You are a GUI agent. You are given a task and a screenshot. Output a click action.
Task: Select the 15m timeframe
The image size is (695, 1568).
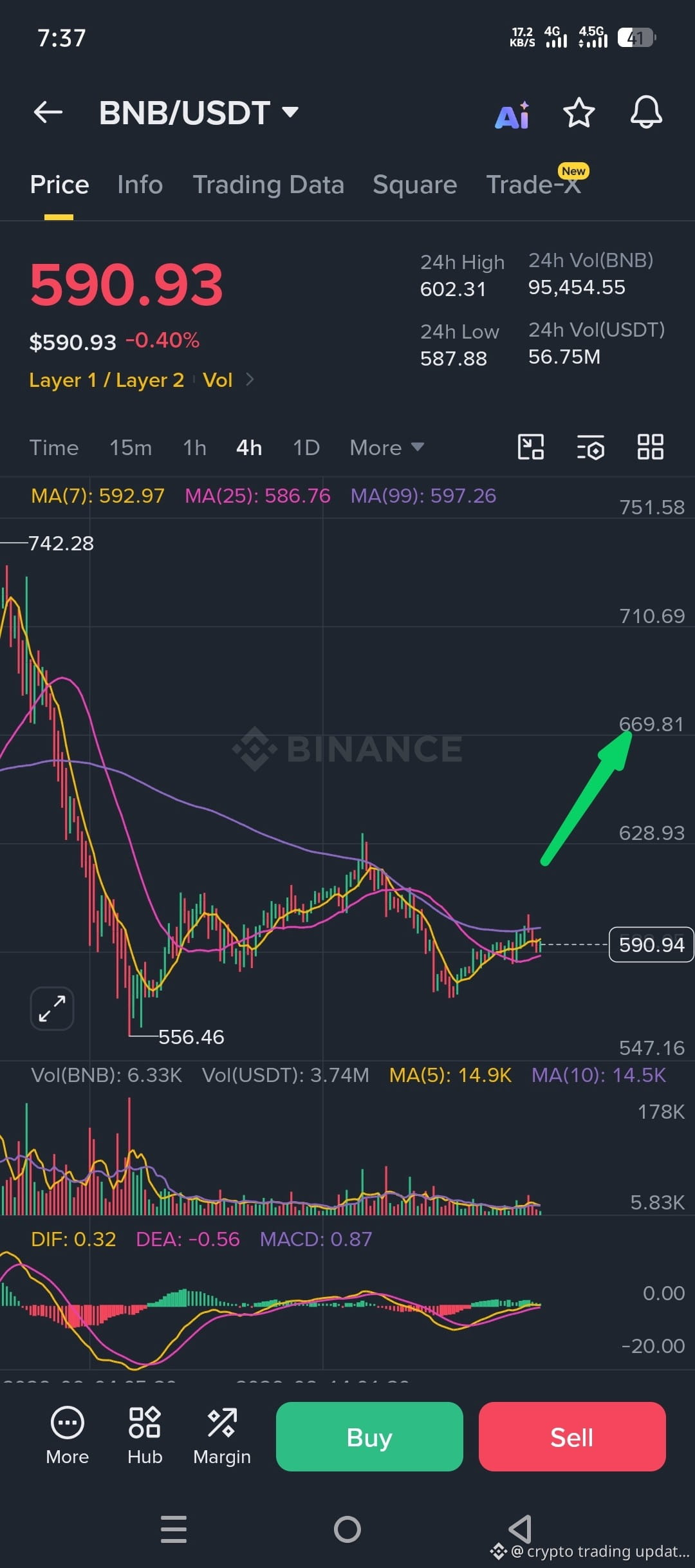pyautogui.click(x=131, y=447)
